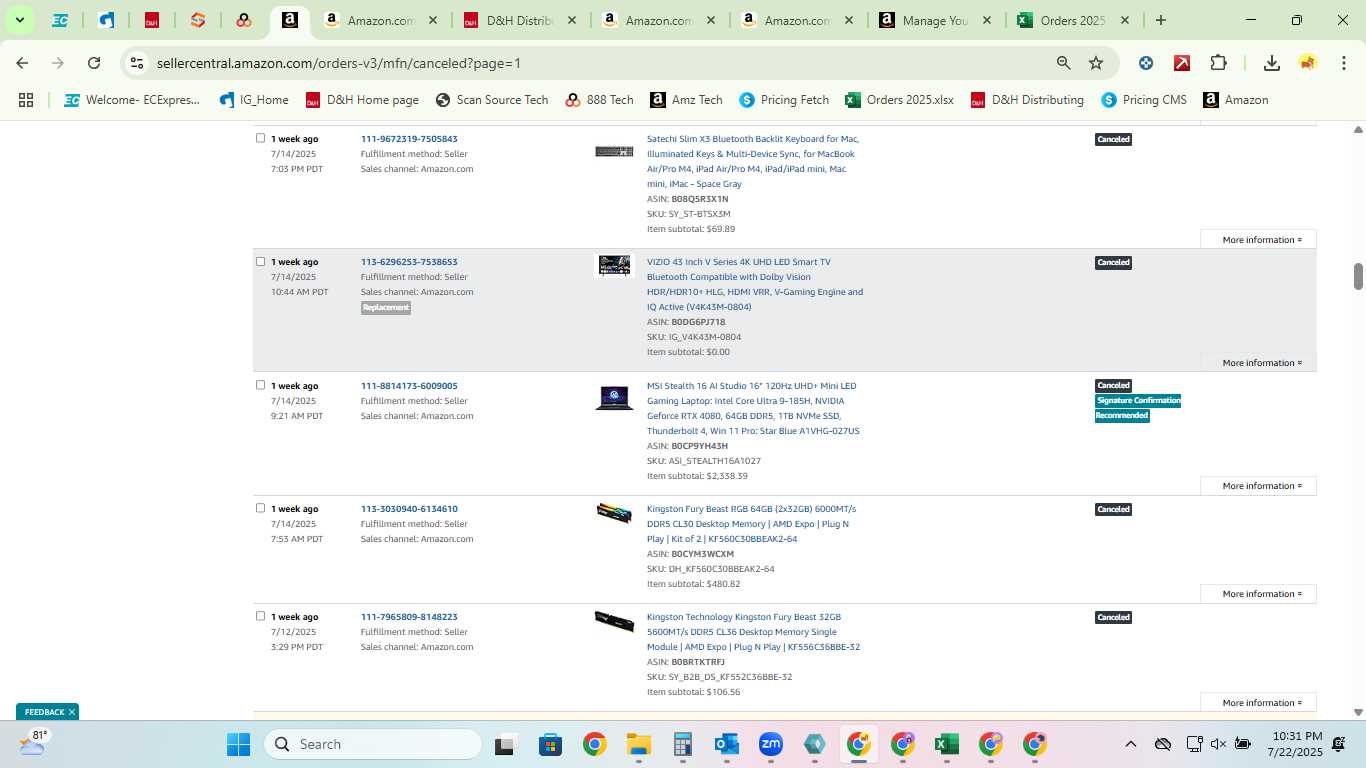The image size is (1366, 768).
Task: Check the box for order 113-6296253-7538653
Action: (x=261, y=261)
